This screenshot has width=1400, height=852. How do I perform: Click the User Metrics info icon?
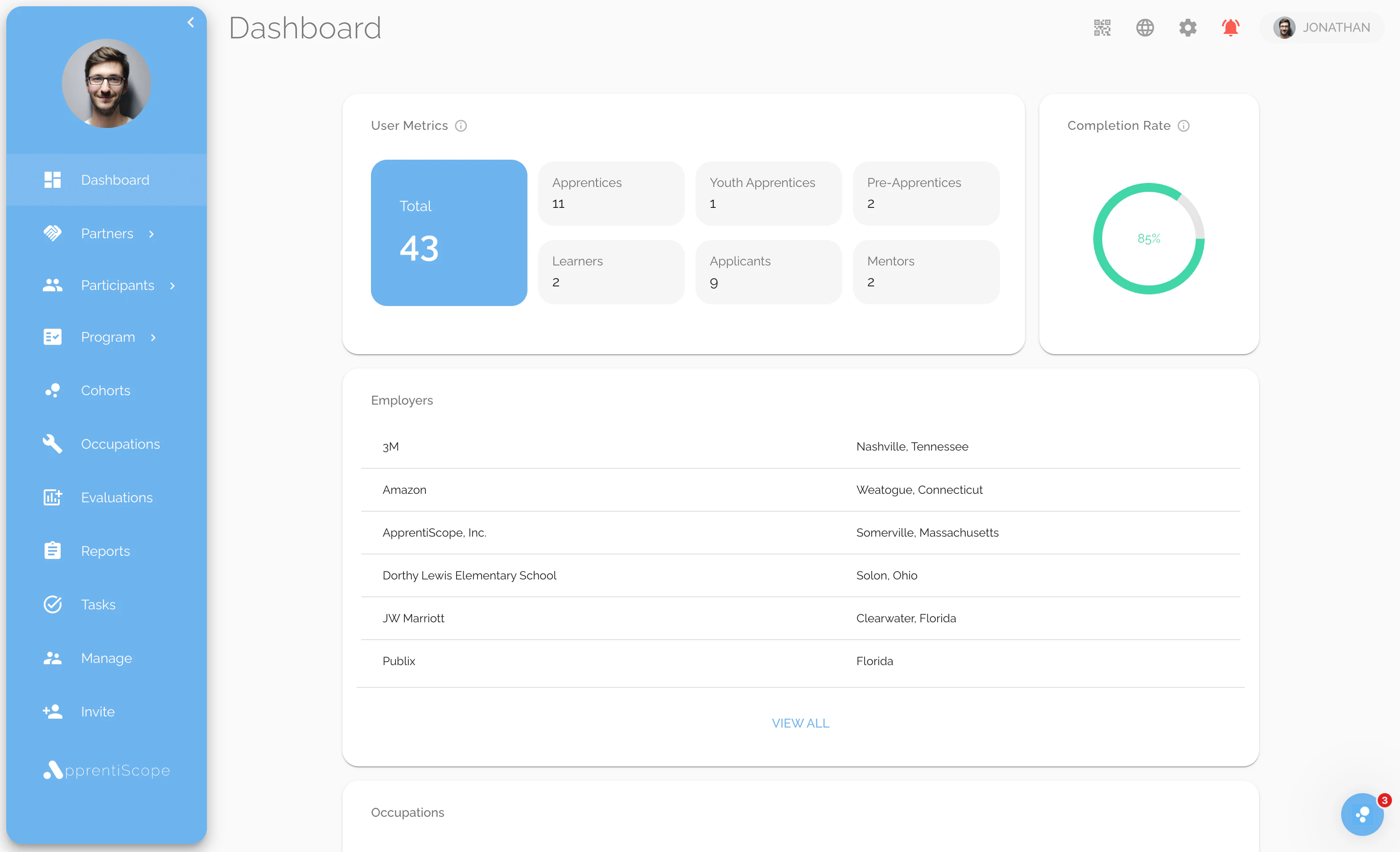(x=461, y=126)
